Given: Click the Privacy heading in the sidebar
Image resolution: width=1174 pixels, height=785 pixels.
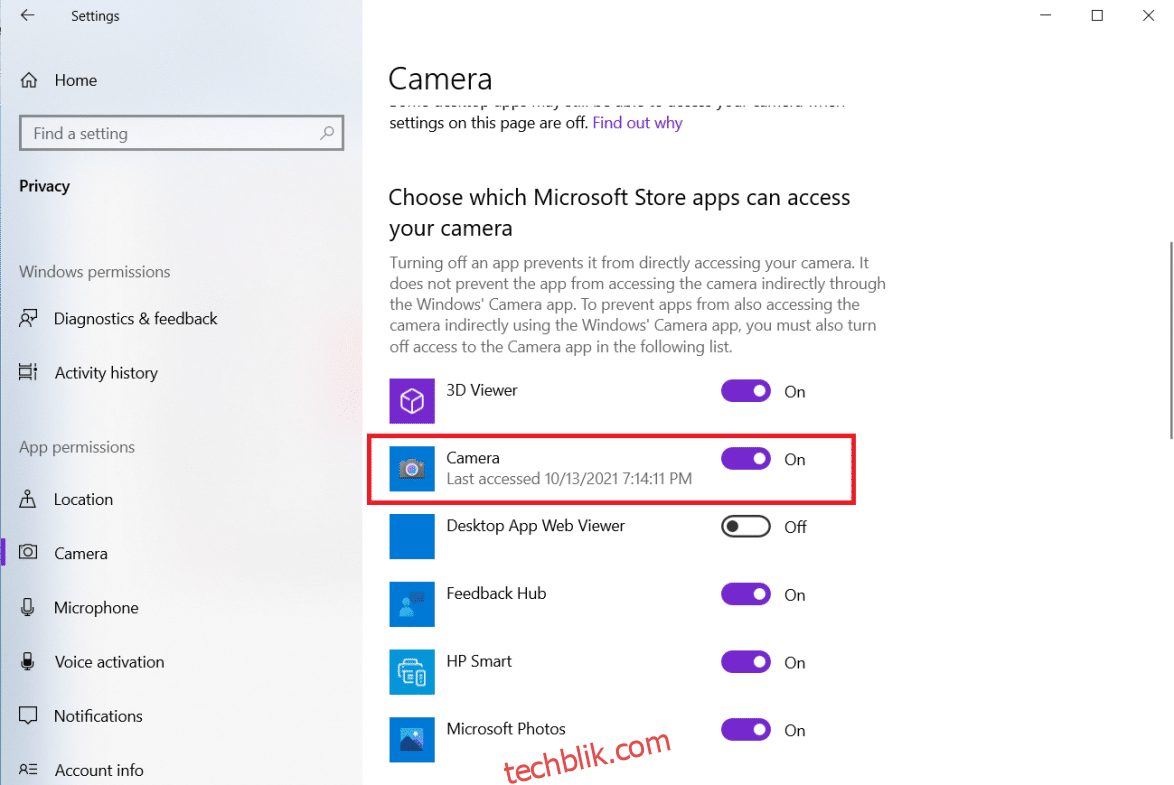Looking at the screenshot, I should 44,187.
